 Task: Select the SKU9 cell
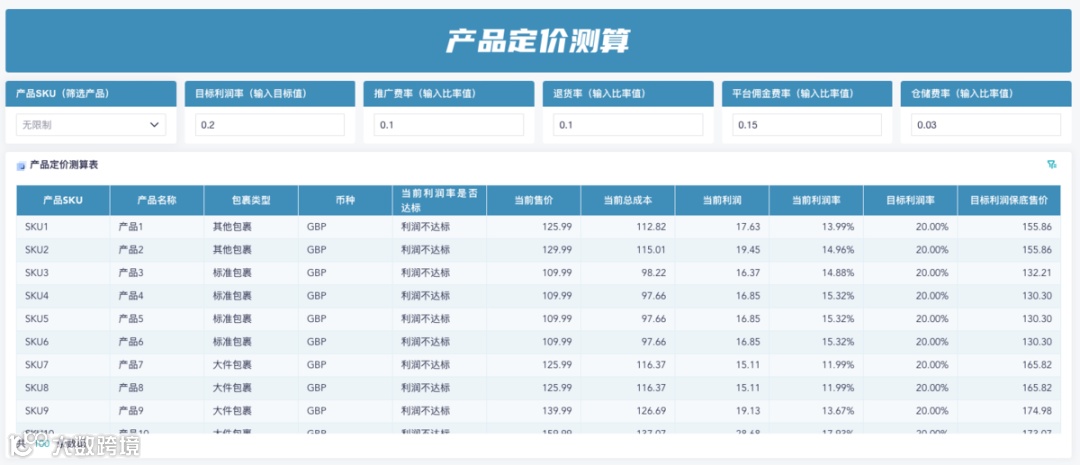[63, 411]
